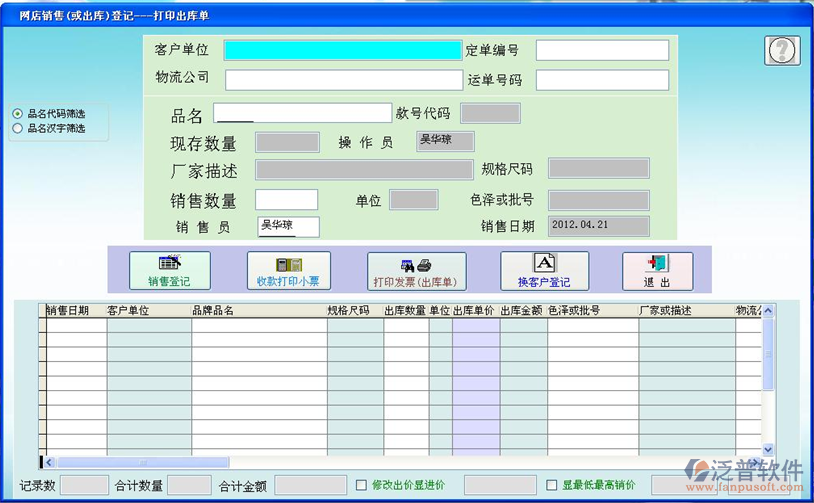Click the 销售登记 button
Viewport: 814px width, 503px height.
(x=170, y=270)
